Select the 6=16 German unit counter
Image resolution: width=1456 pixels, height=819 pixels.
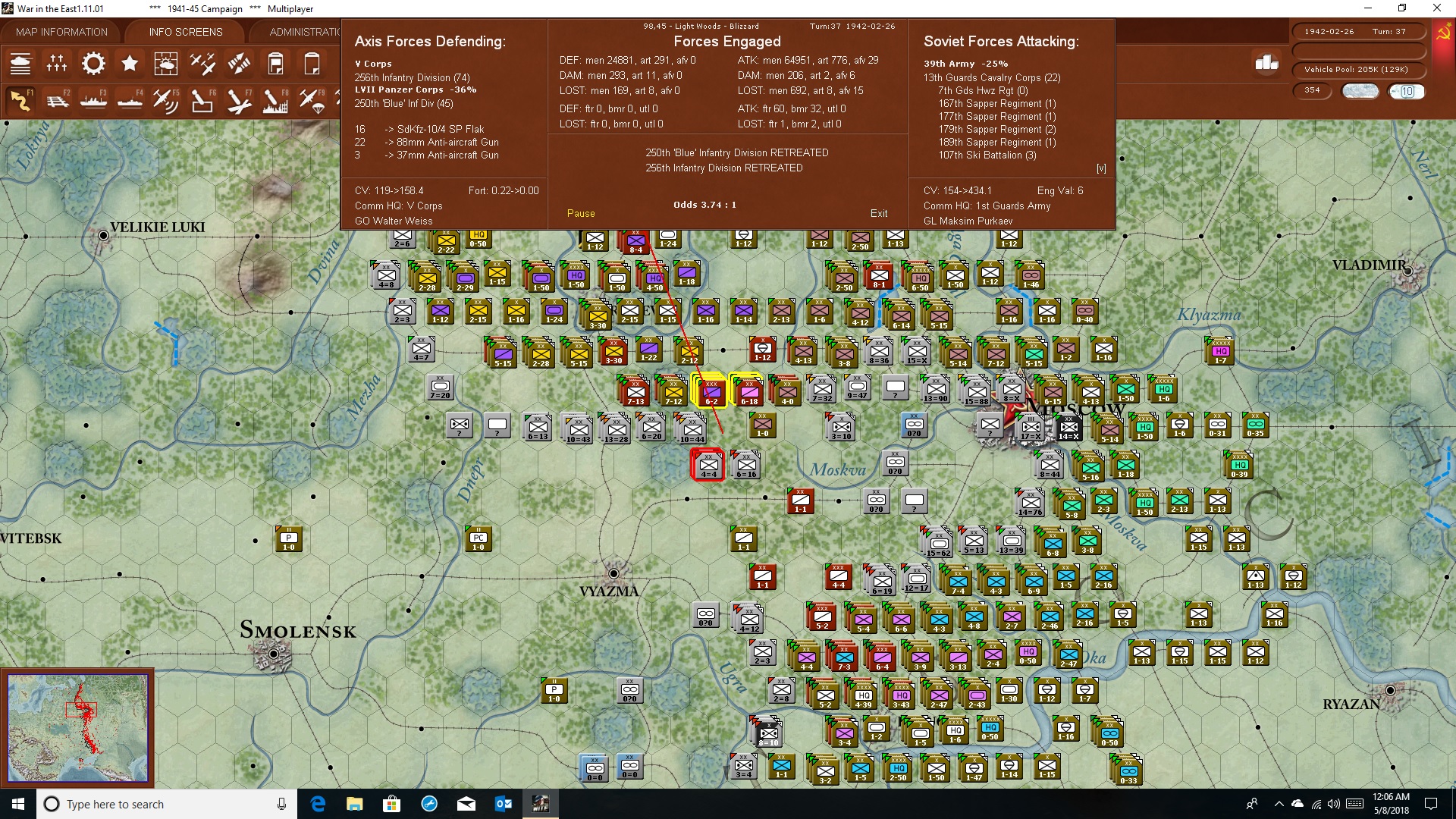[x=746, y=464]
